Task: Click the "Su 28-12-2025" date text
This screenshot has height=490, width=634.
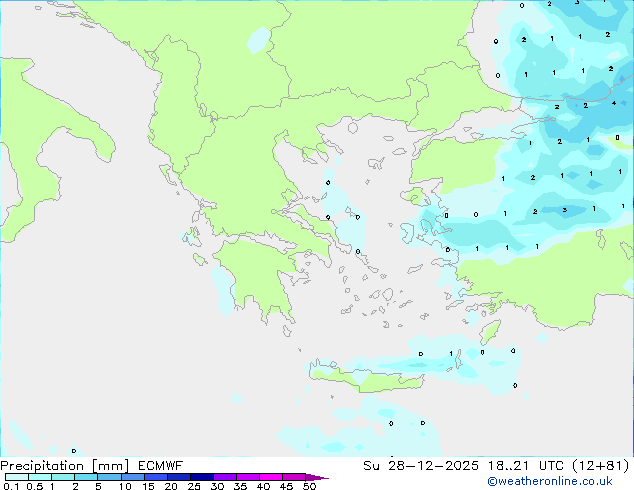Action: coord(421,466)
